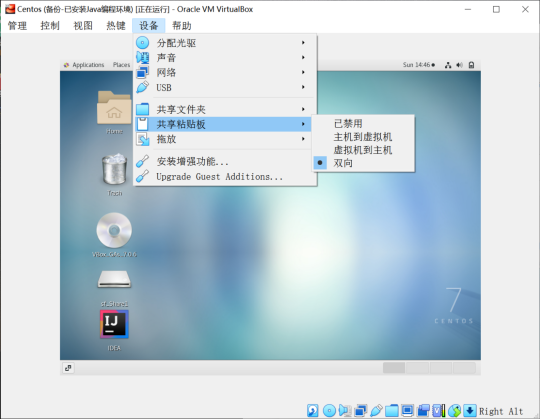The width and height of the screenshot is (540, 419).
Task: Click the sf_Shared drive icon on desktop
Action: (114, 280)
